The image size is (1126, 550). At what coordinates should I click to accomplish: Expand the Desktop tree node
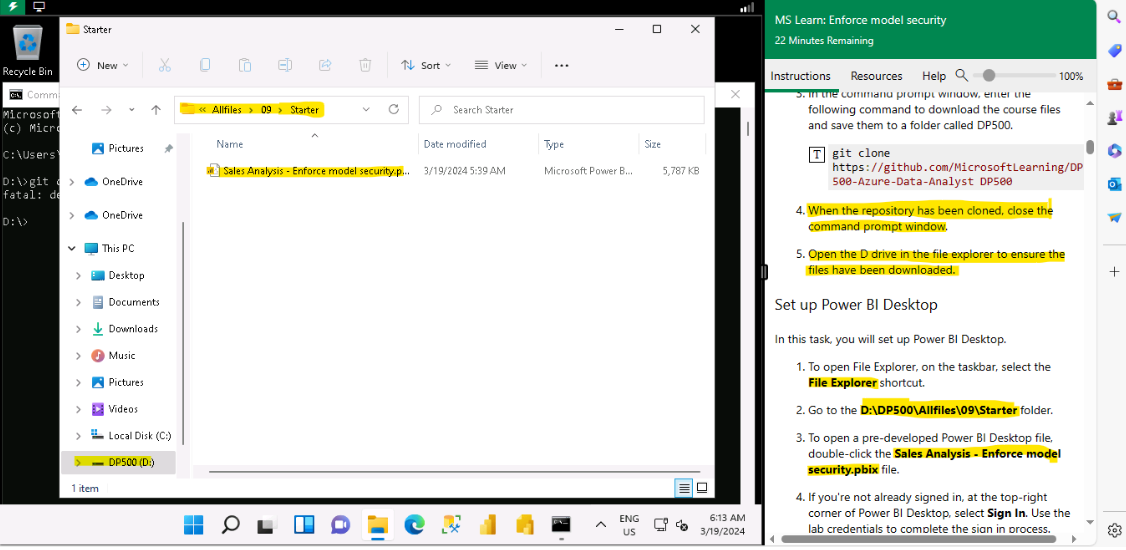[x=78, y=276]
